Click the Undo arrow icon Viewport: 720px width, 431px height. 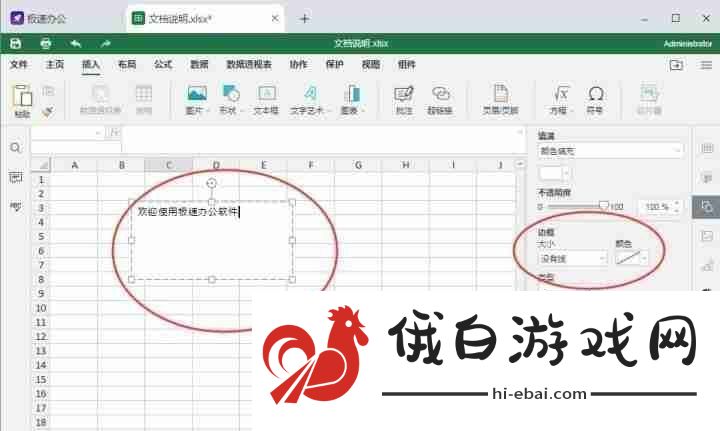click(x=76, y=44)
